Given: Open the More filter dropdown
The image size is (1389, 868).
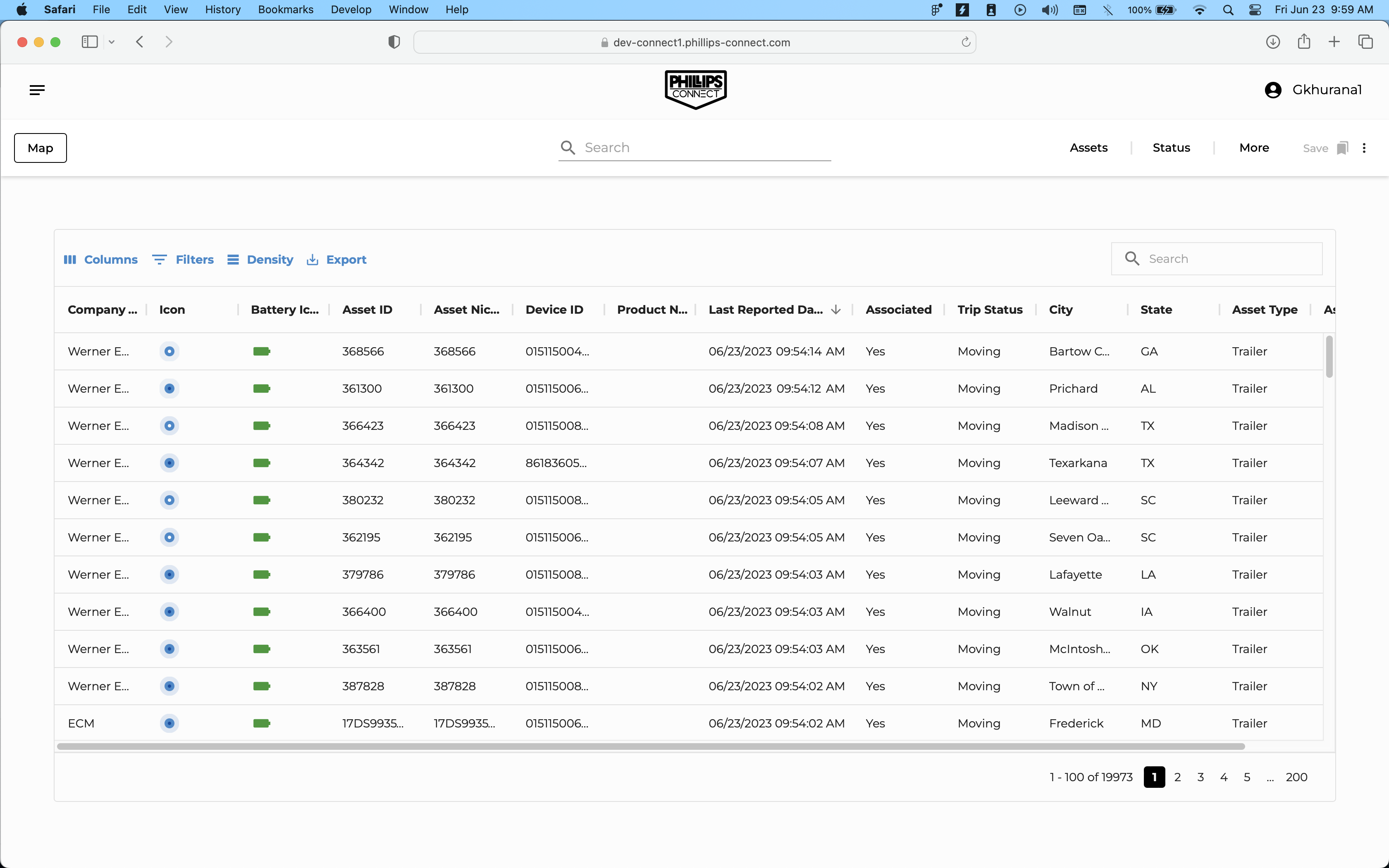Looking at the screenshot, I should [x=1254, y=148].
